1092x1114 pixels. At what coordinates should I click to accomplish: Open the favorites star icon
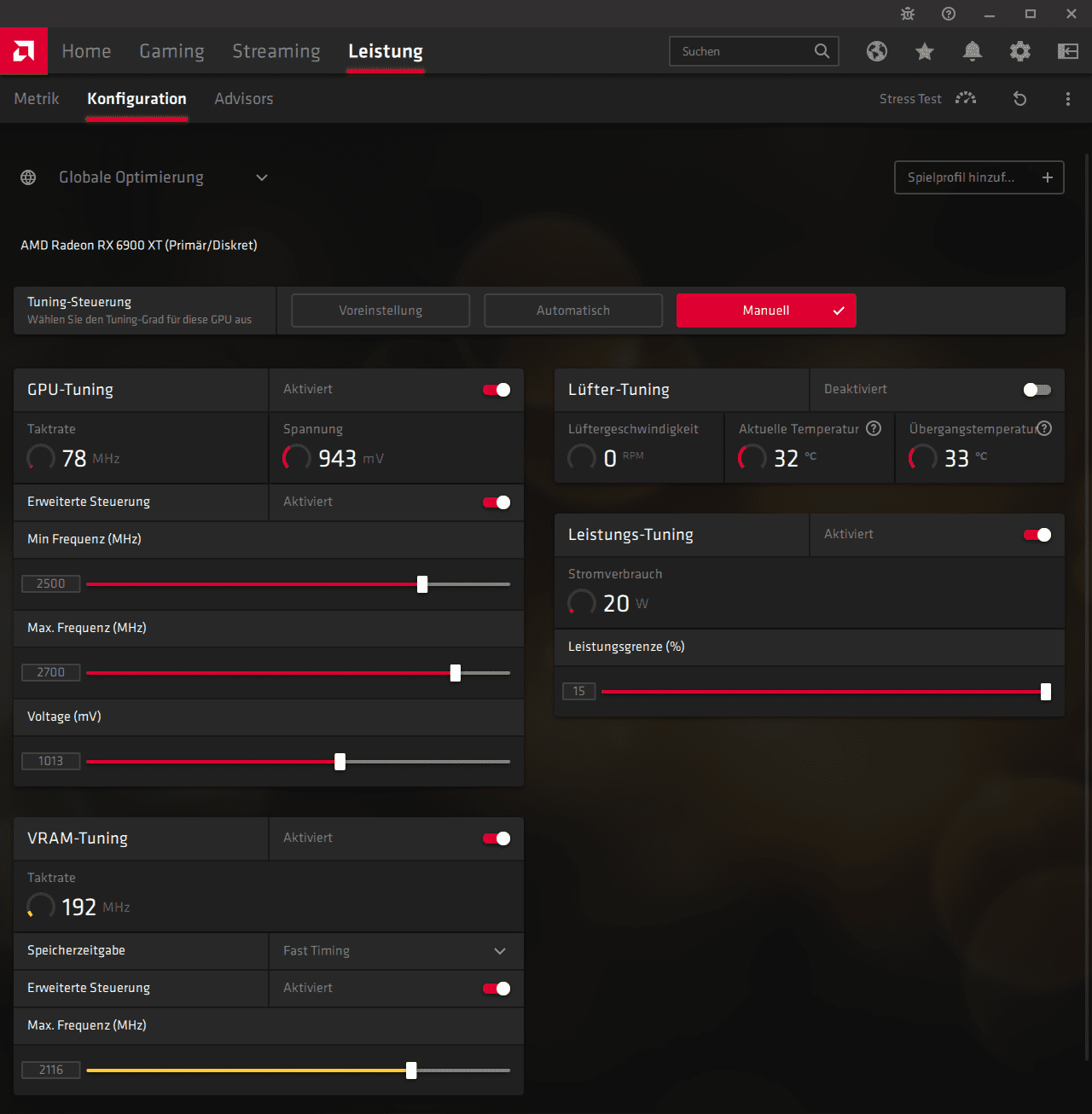point(925,51)
